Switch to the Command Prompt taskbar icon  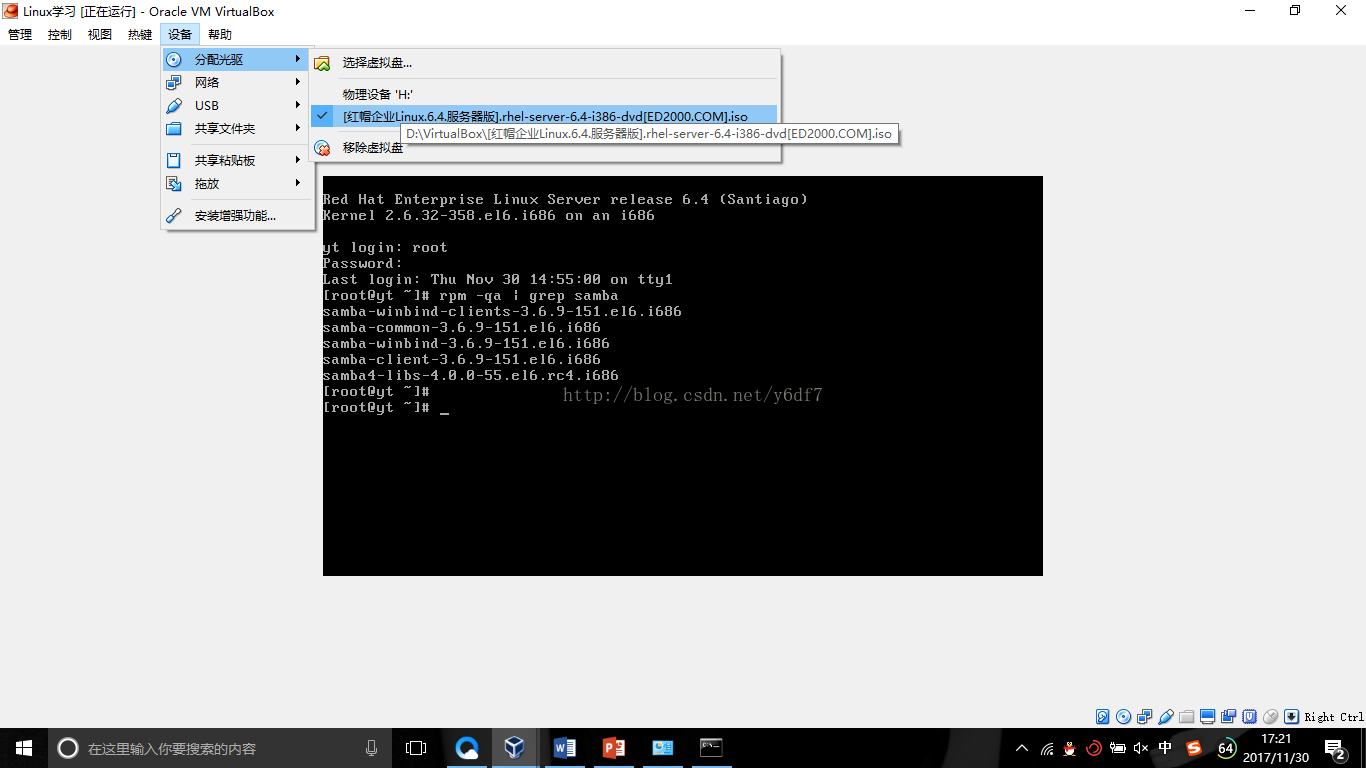coord(711,748)
